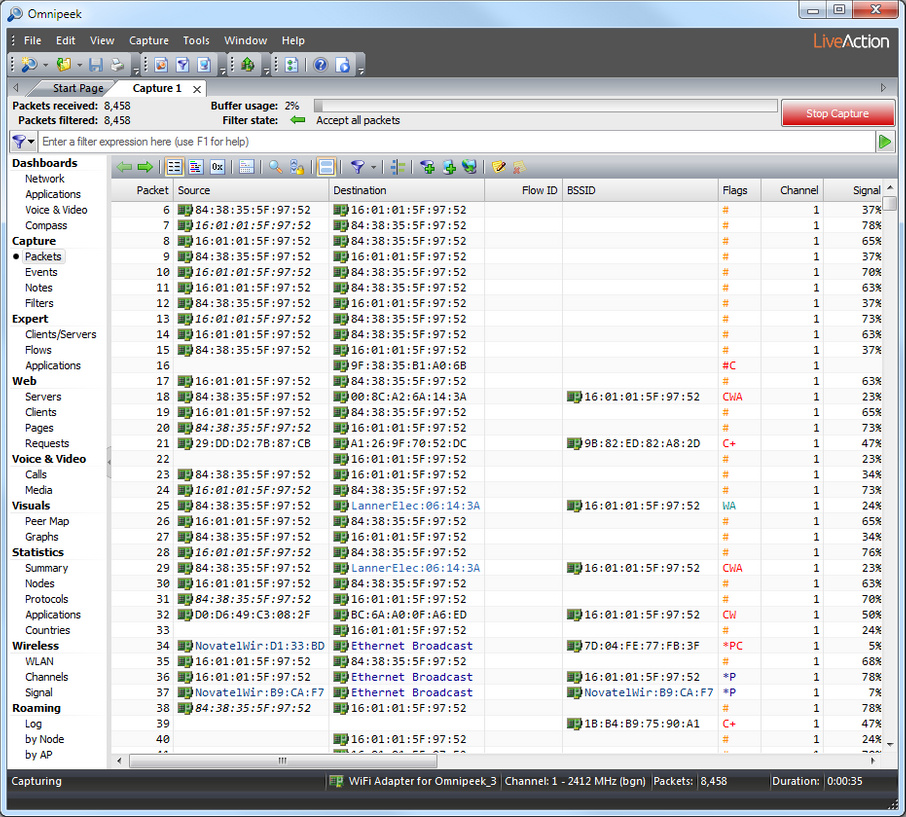Open the monitor page icon in the top toolbar

[x=204, y=65]
